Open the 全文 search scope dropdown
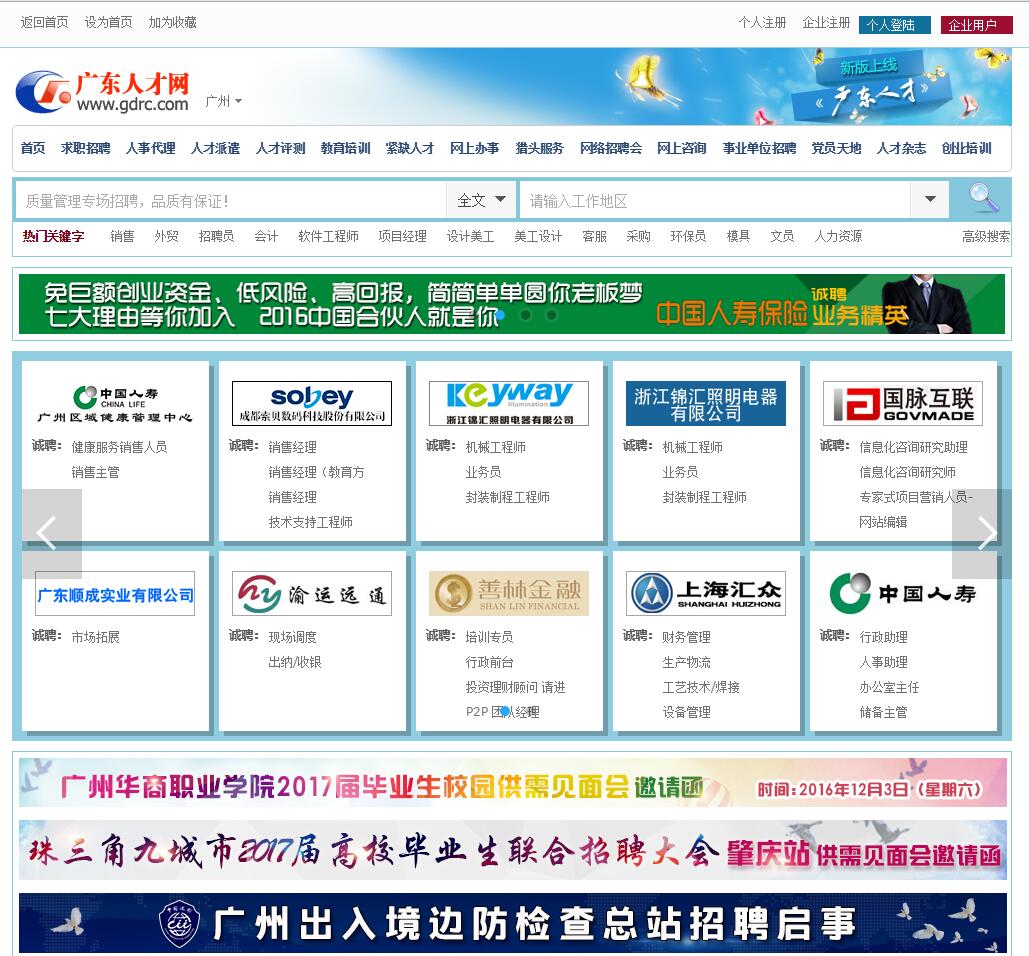Viewport: 1029px width, 956px height. click(x=482, y=199)
